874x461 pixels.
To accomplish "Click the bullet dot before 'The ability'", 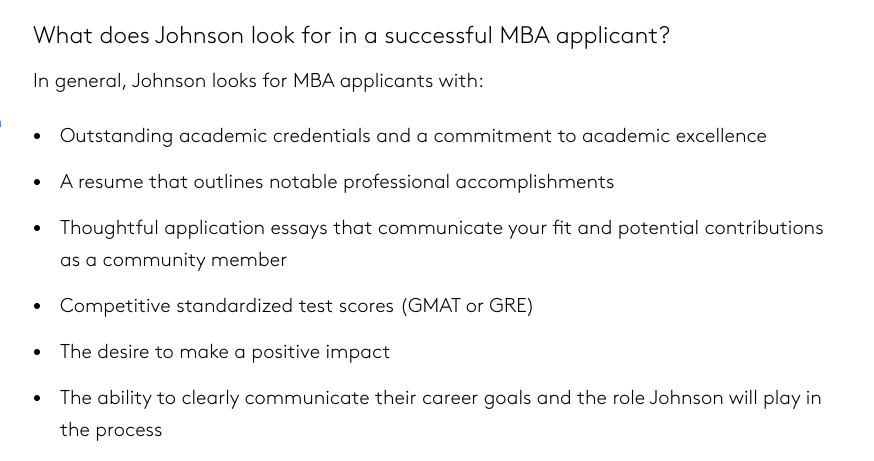I will point(37,399).
